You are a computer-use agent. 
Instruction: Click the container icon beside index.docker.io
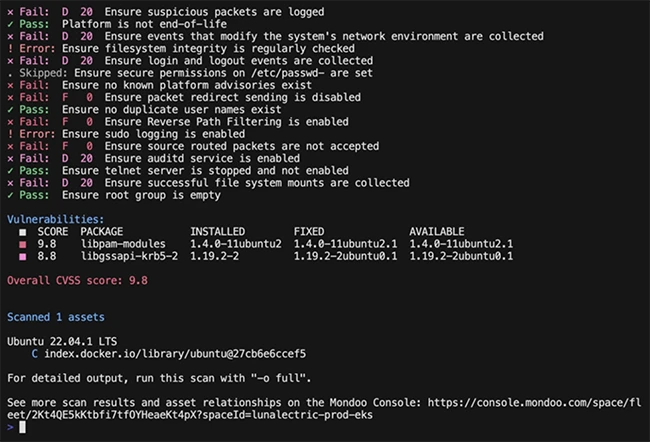[x=35, y=353]
